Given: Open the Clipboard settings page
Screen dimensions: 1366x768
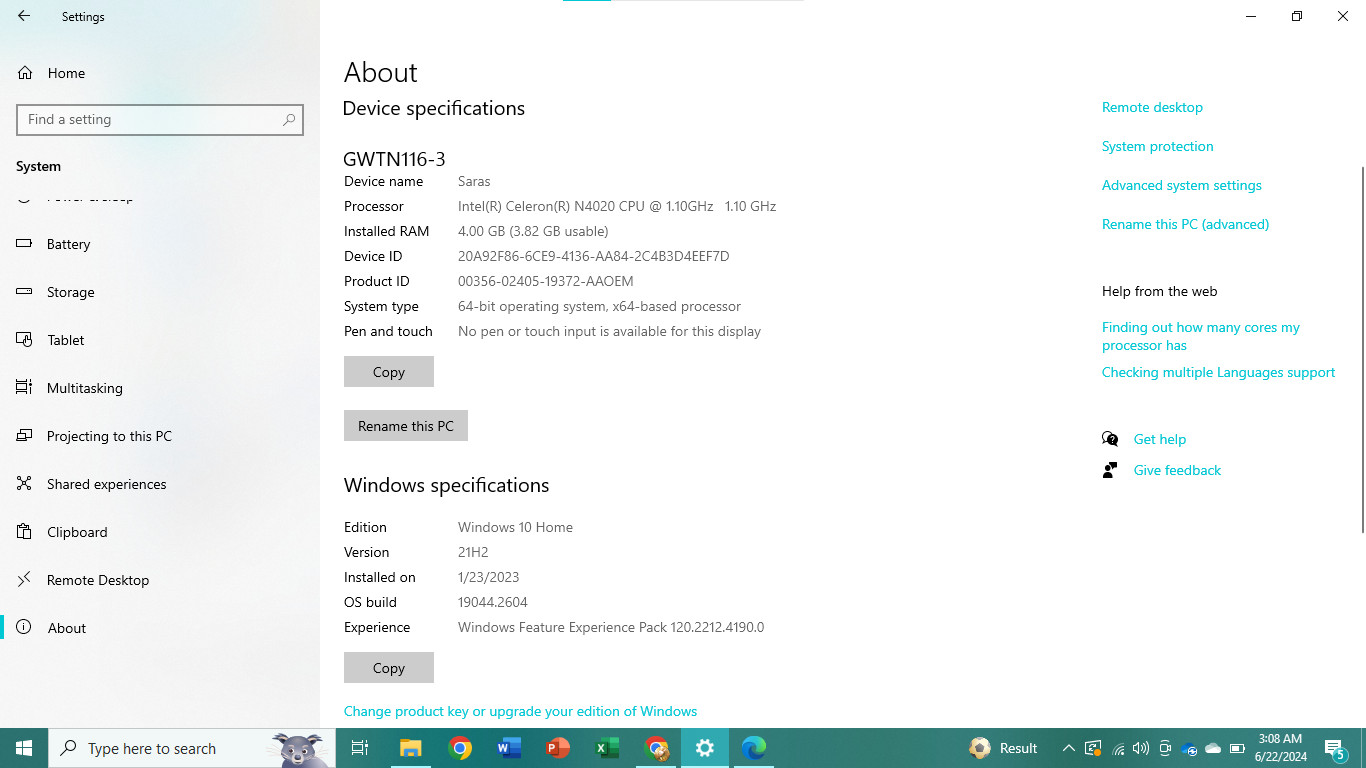Looking at the screenshot, I should click(x=160, y=532).
